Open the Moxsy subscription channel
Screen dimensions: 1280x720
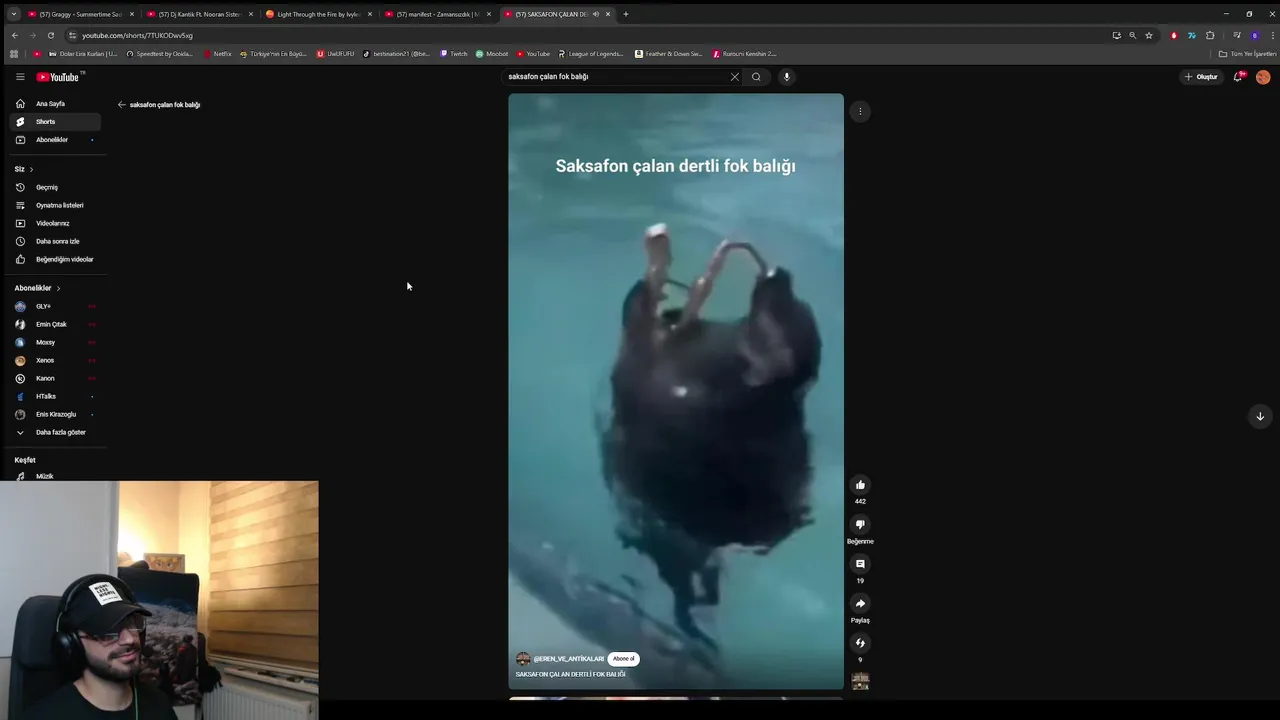[x=55, y=342]
